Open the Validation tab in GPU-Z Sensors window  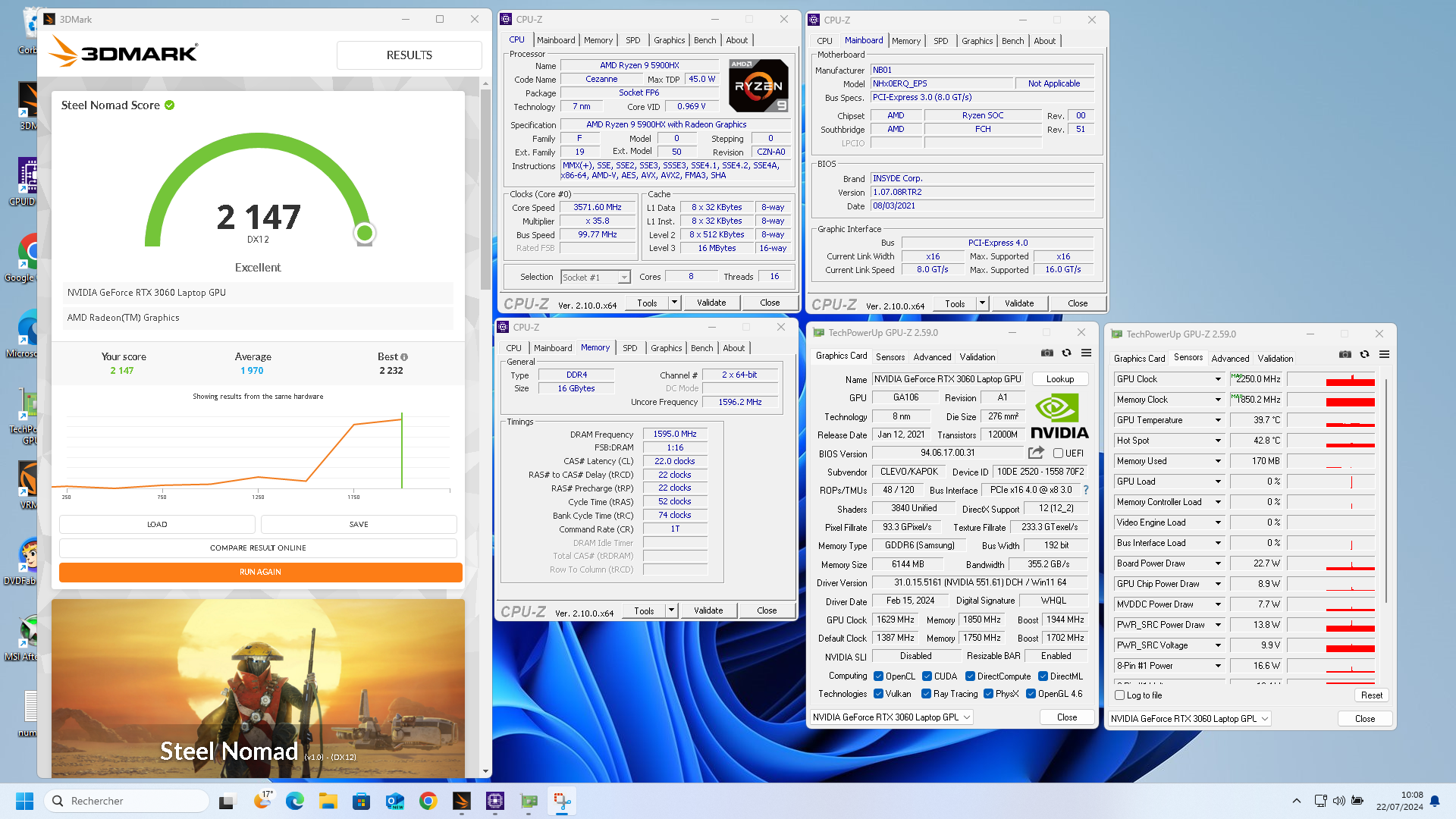tap(1275, 359)
